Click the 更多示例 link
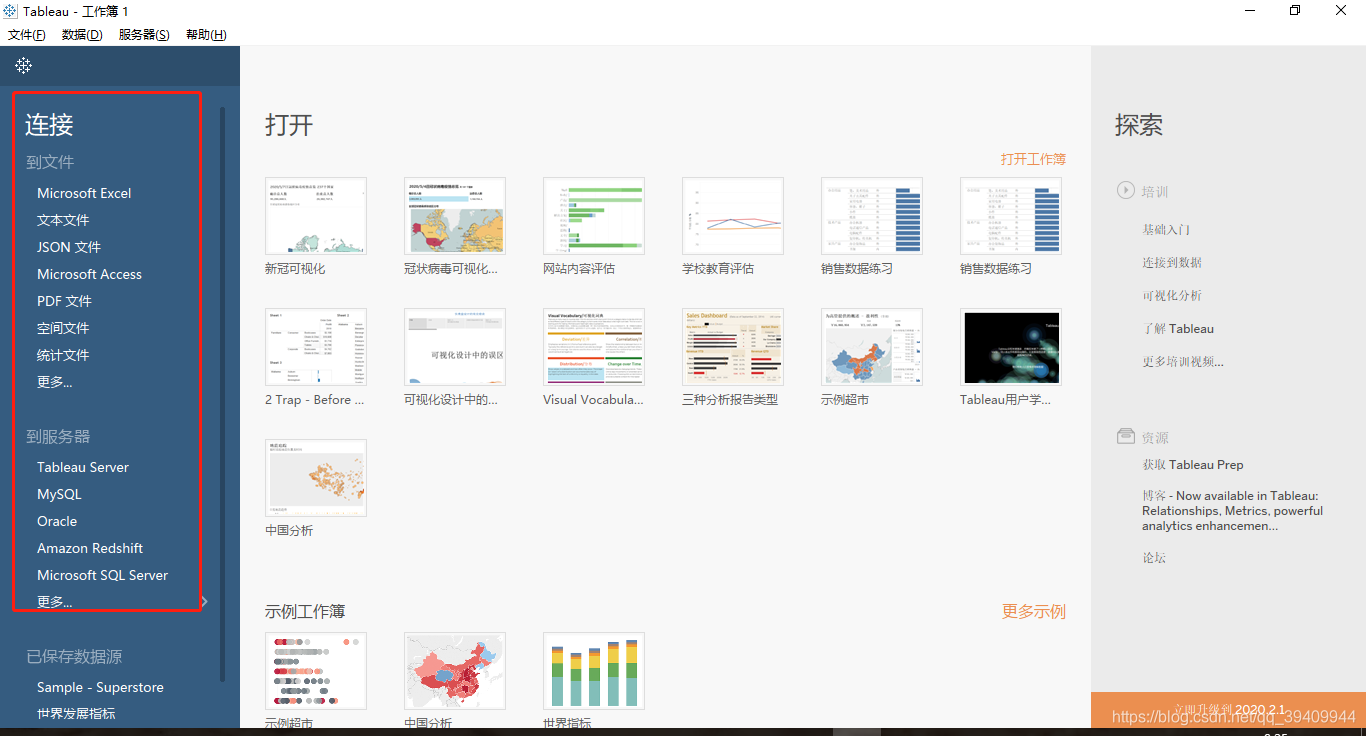Viewport: 1366px width, 736px height. click(1034, 611)
